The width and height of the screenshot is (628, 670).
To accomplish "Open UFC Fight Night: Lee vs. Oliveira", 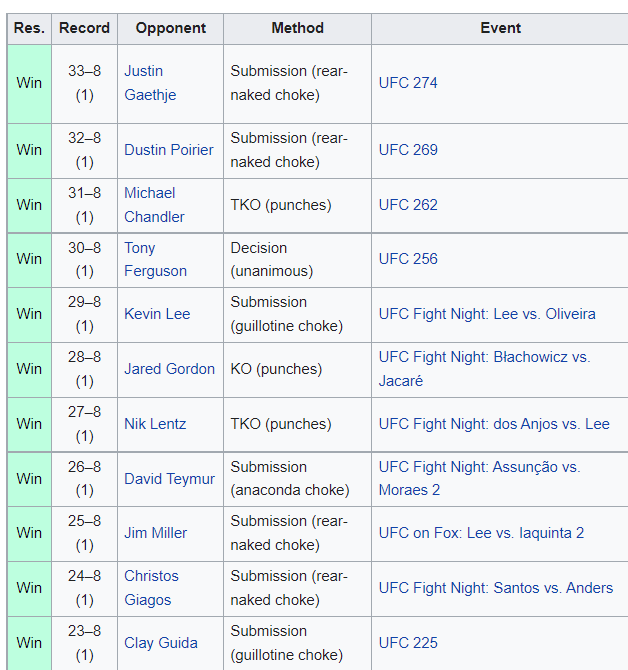I will point(487,314).
